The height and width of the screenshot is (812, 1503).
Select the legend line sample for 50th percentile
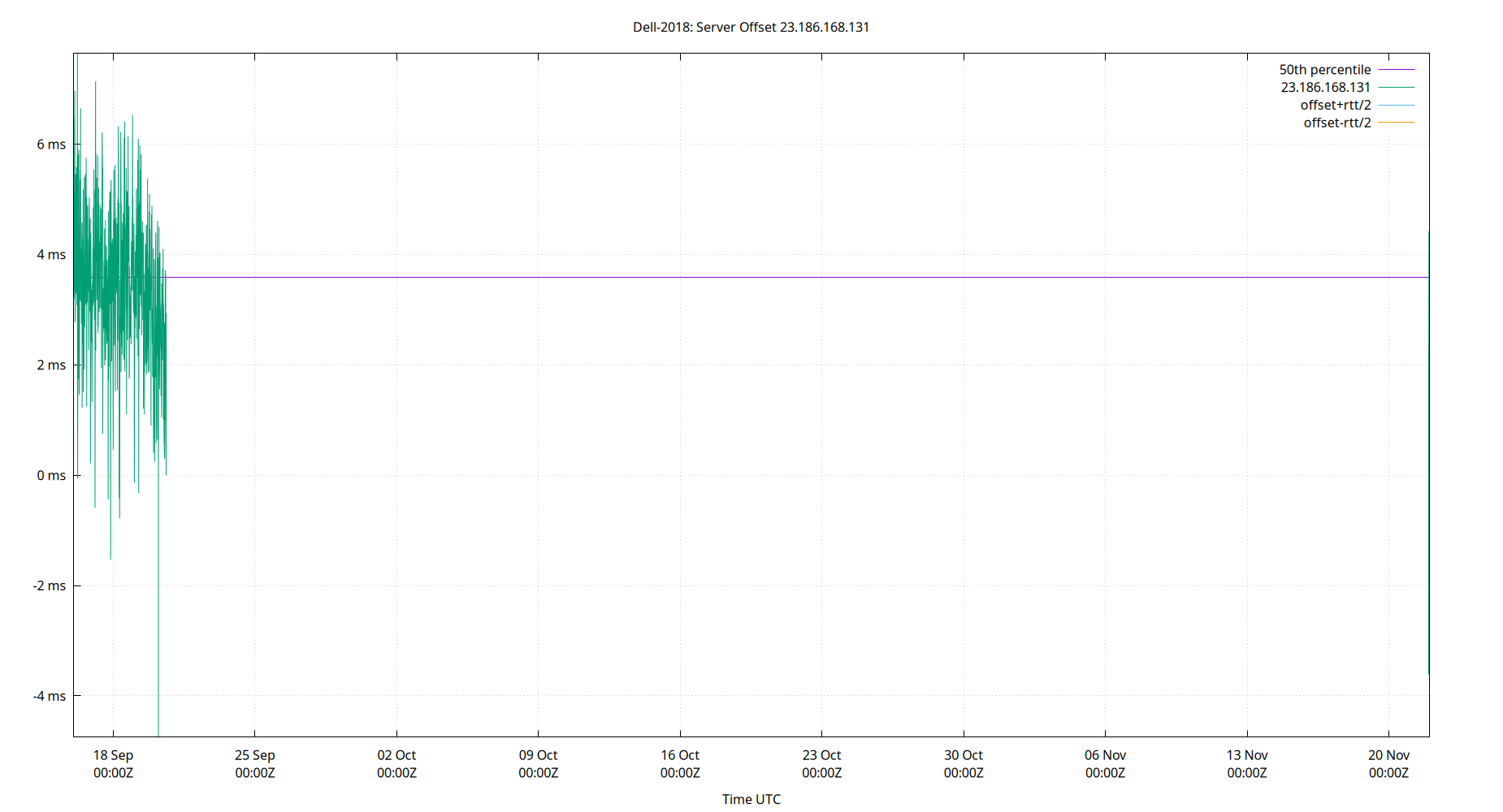click(x=1397, y=69)
